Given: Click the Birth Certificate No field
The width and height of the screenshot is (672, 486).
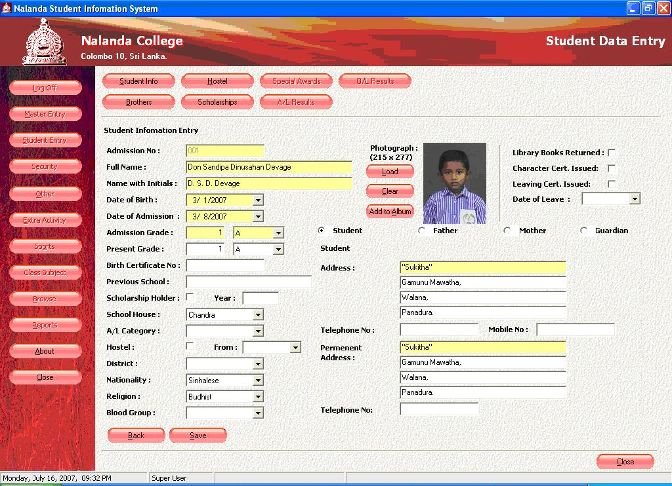Looking at the screenshot, I should coord(225,265).
